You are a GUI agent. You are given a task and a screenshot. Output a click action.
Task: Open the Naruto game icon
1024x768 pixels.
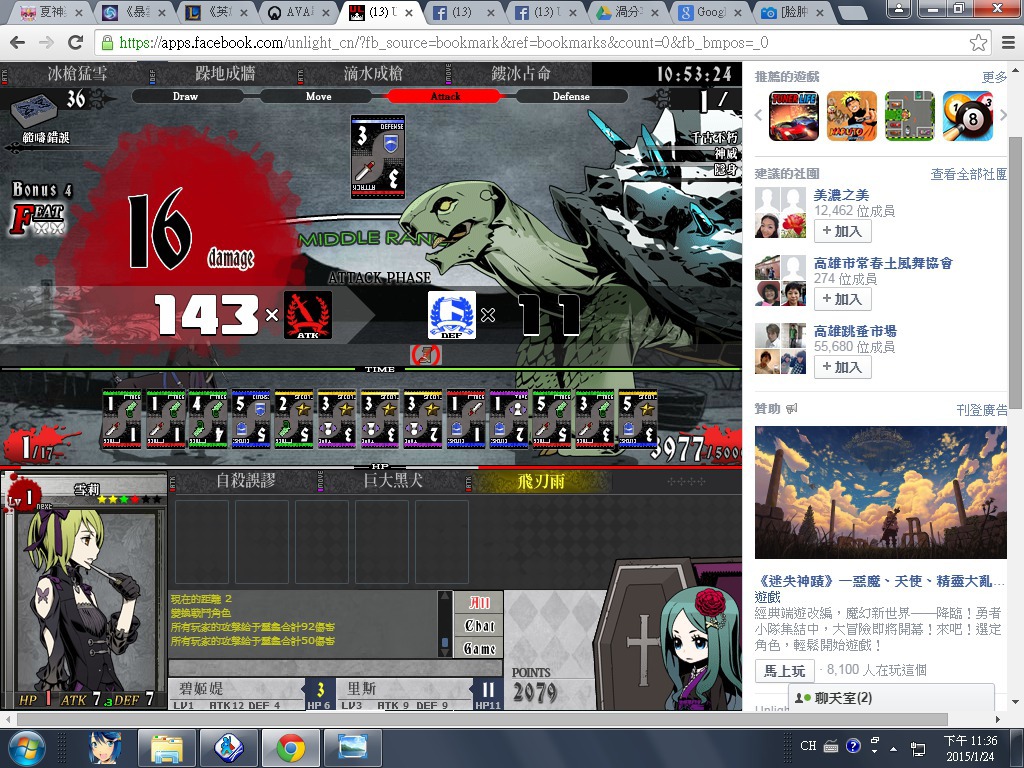tap(852, 116)
